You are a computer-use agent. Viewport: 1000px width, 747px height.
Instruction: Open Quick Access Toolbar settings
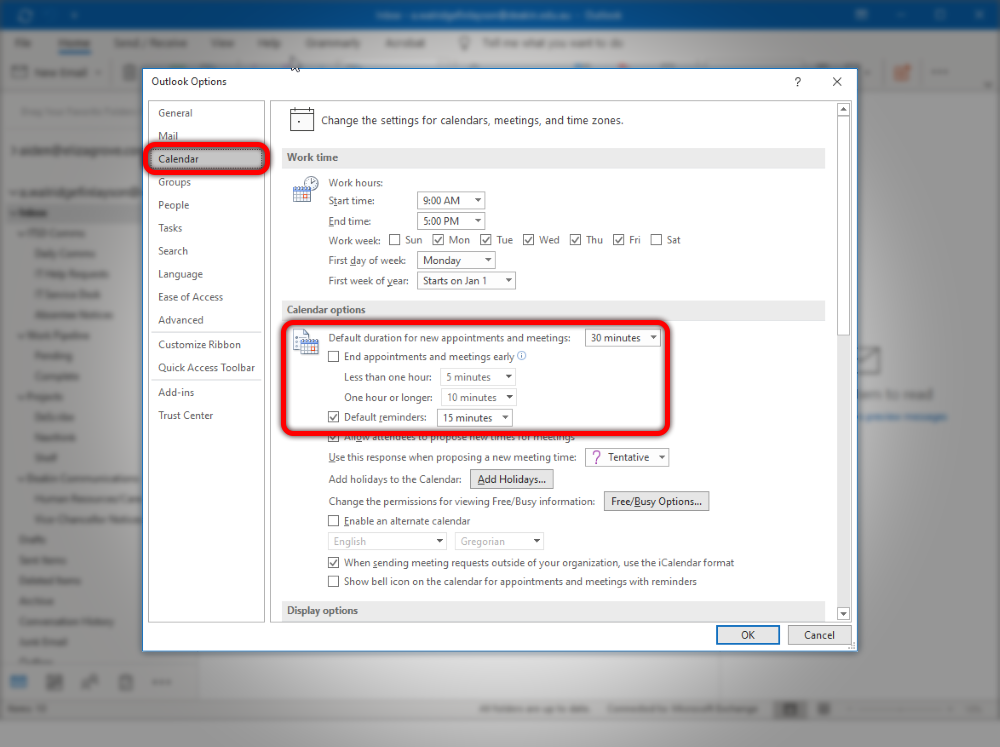click(206, 367)
